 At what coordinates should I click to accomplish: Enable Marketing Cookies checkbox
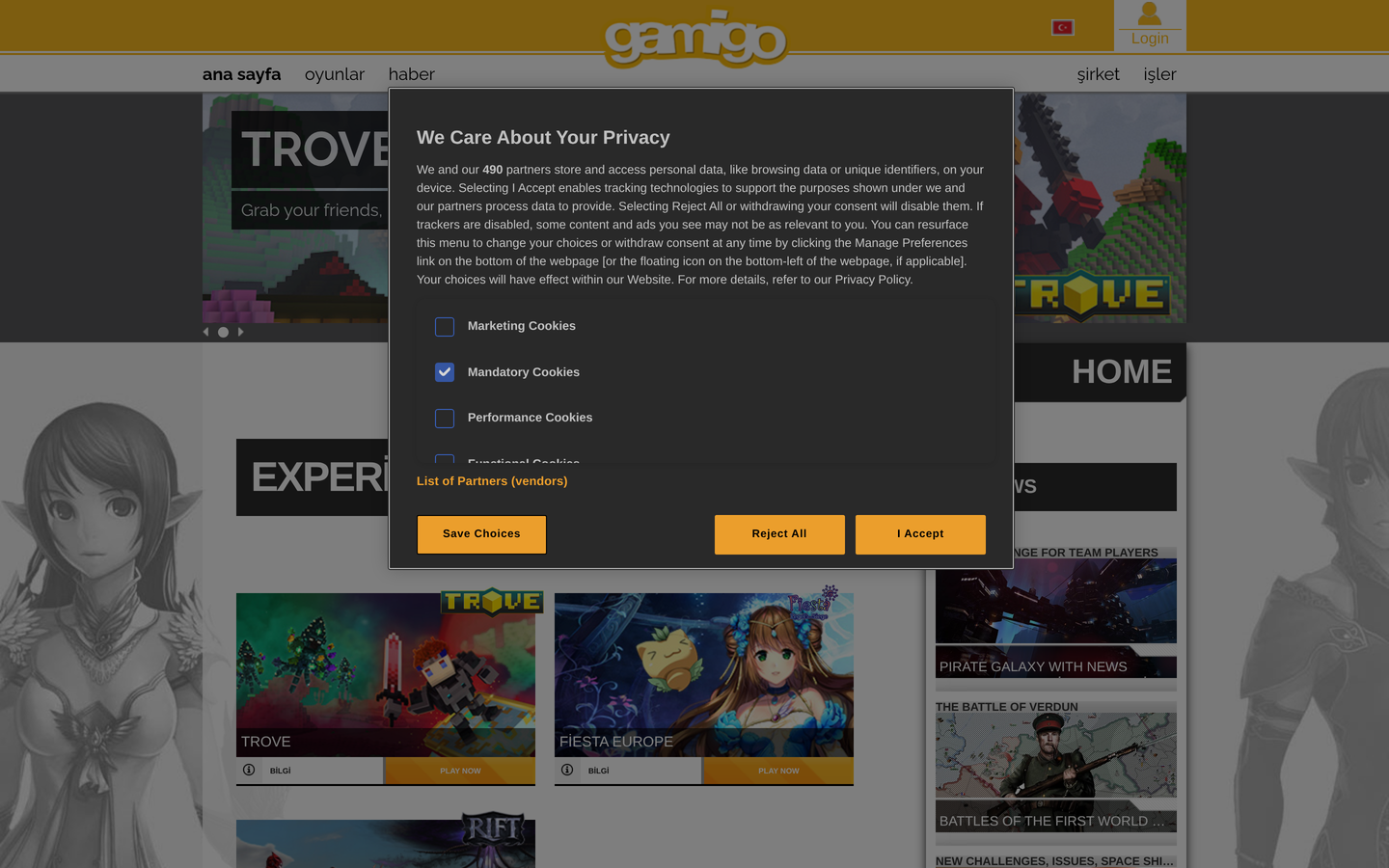point(445,327)
